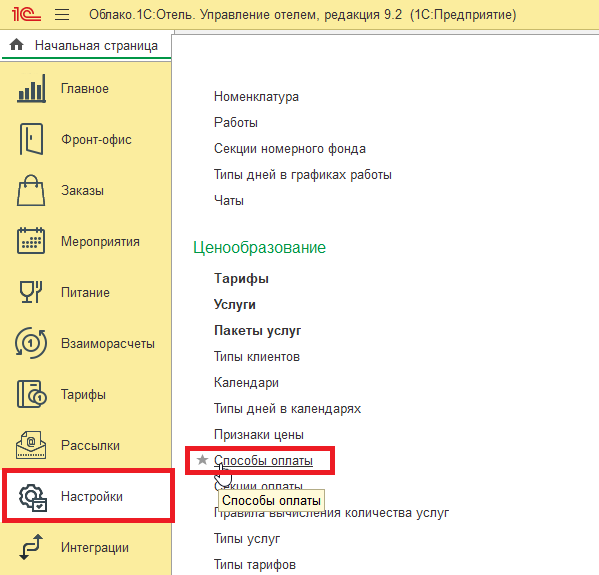The image size is (599, 575).
Task: Open the Настройки section
Action: tap(88, 496)
